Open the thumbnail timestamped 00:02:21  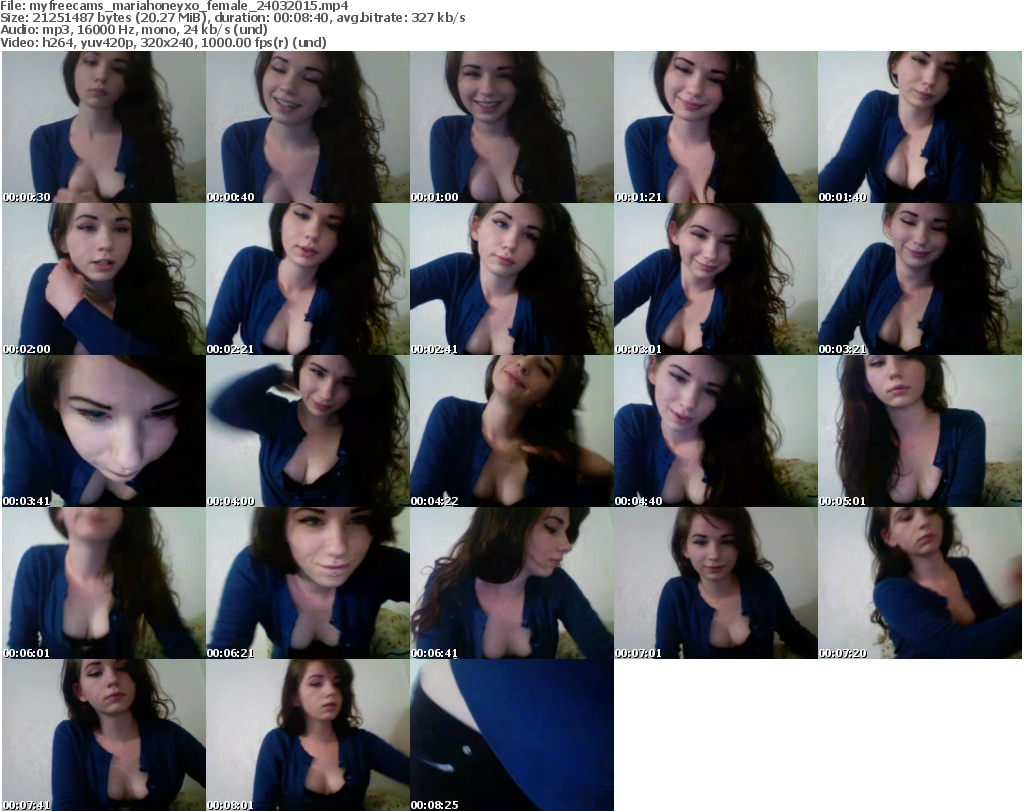tap(308, 279)
